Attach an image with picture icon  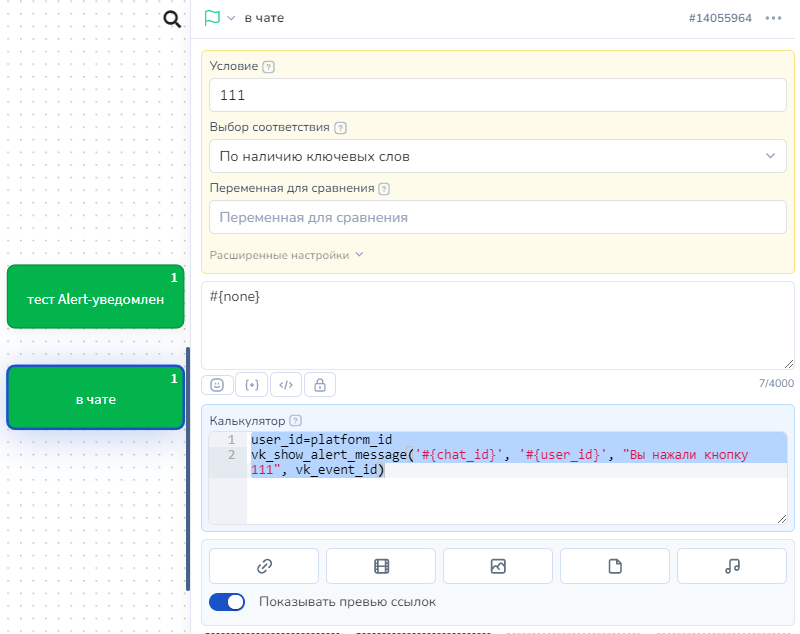pos(498,566)
